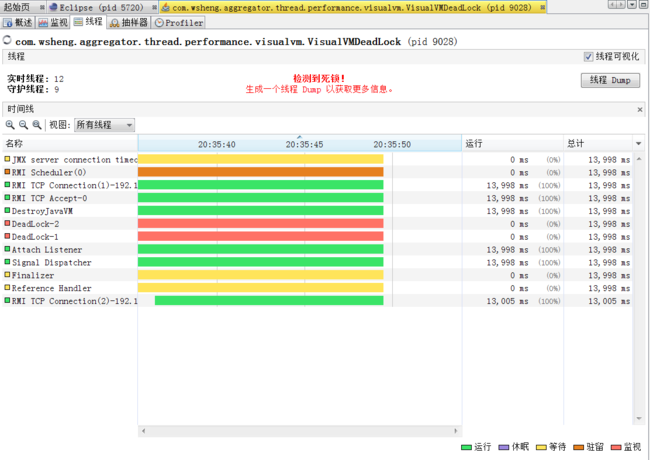
Task: Click the orange RMI Scheduler(0) timeline bar
Action: [261, 172]
